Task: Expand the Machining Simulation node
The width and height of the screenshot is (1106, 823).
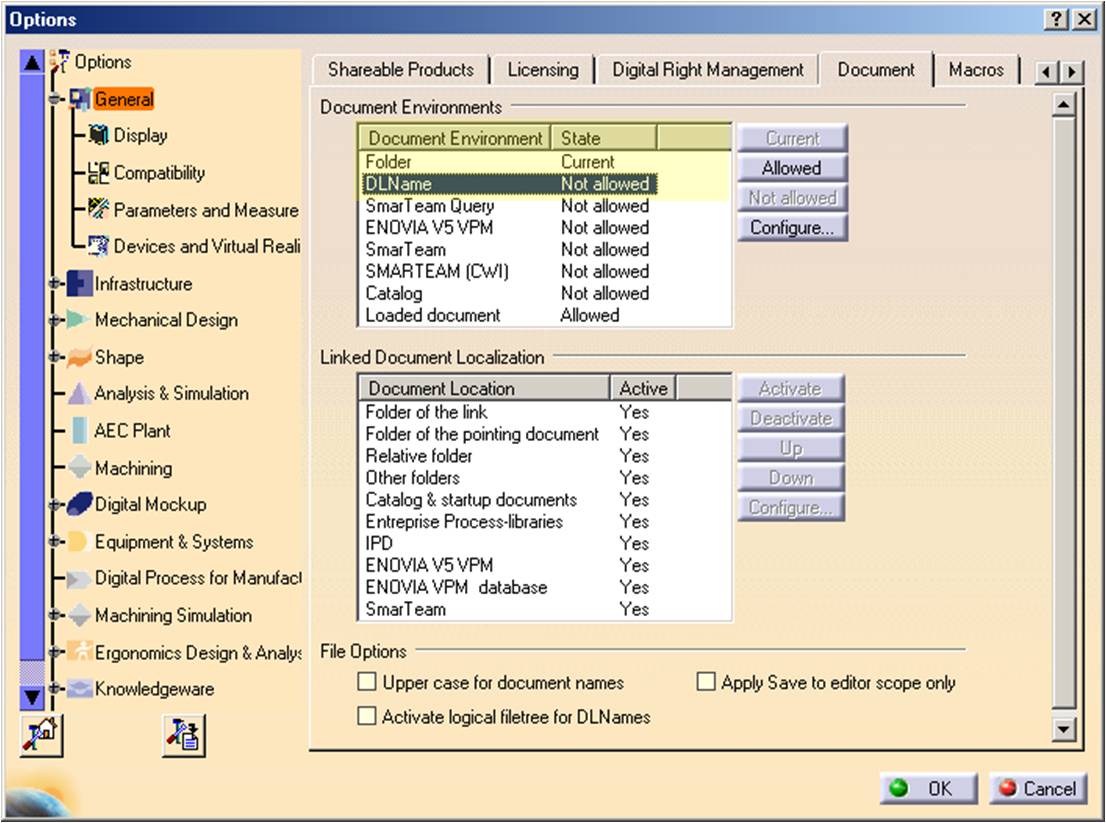Action: click(x=55, y=615)
